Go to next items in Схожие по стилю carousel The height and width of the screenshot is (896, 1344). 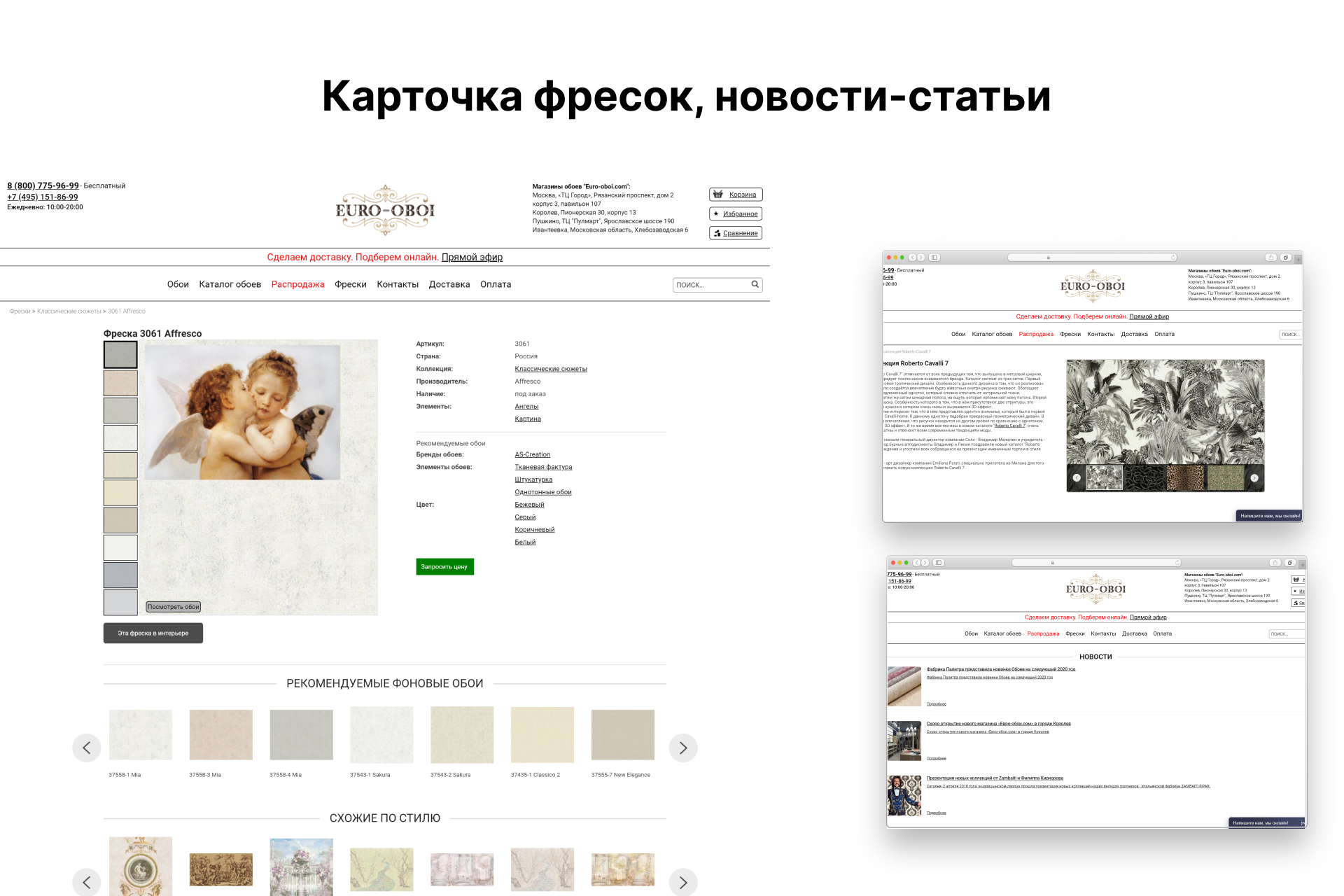683,882
